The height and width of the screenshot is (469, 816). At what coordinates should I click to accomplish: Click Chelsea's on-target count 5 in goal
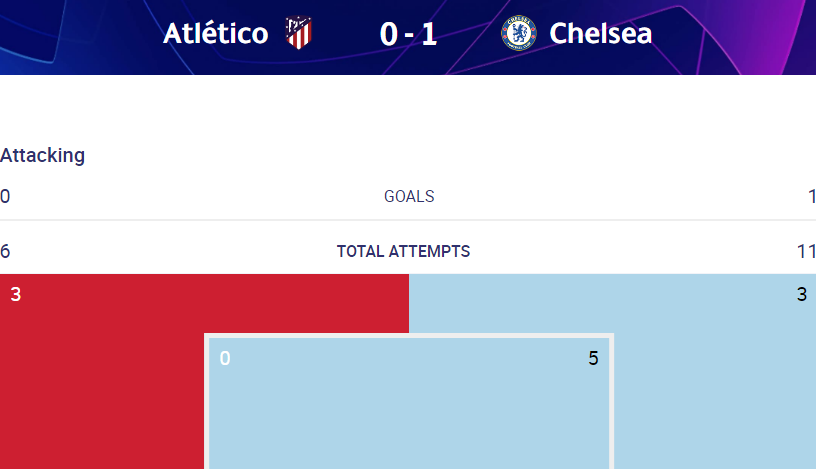pyautogui.click(x=593, y=358)
